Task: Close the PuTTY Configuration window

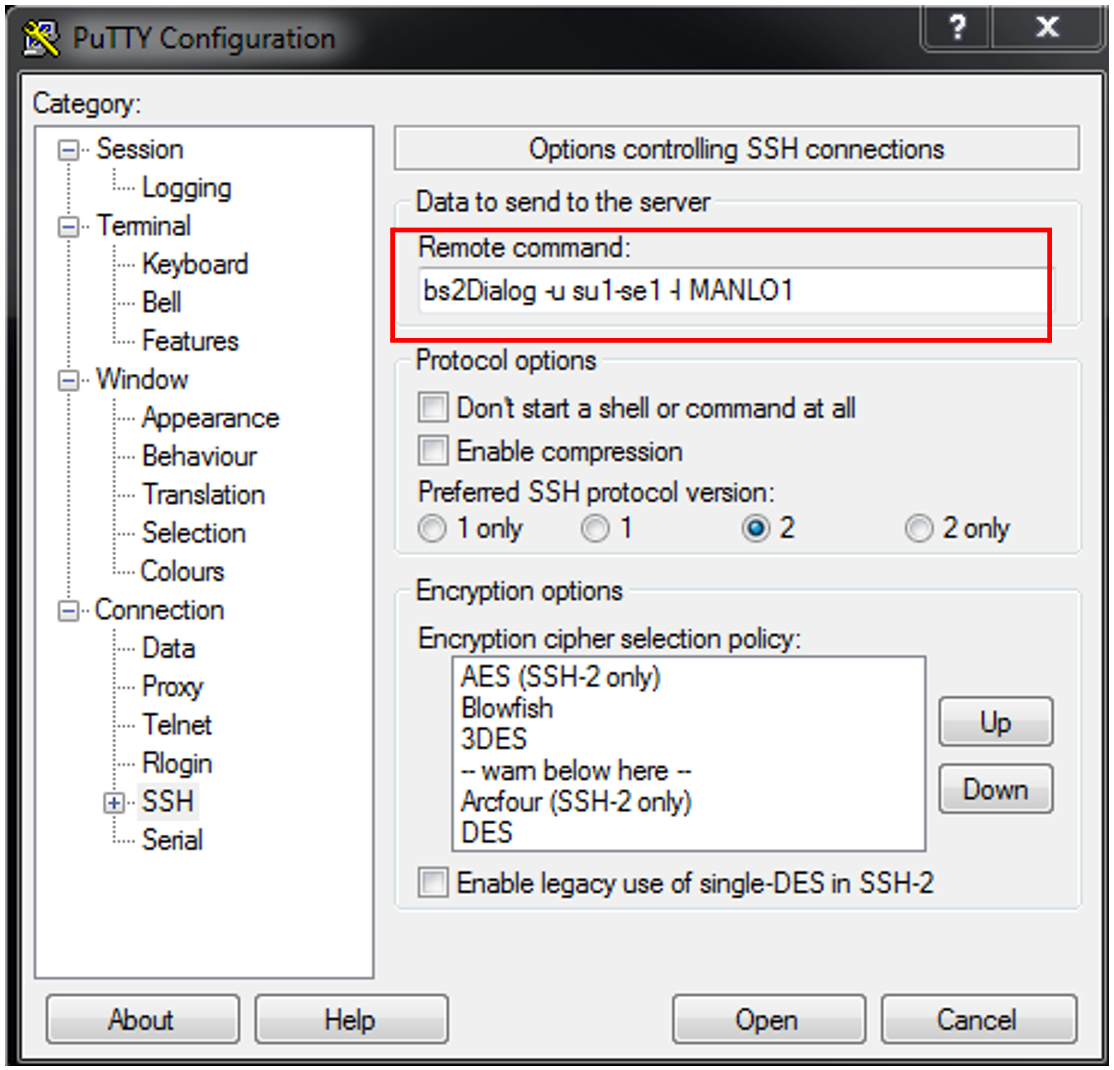Action: pyautogui.click(x=1047, y=28)
